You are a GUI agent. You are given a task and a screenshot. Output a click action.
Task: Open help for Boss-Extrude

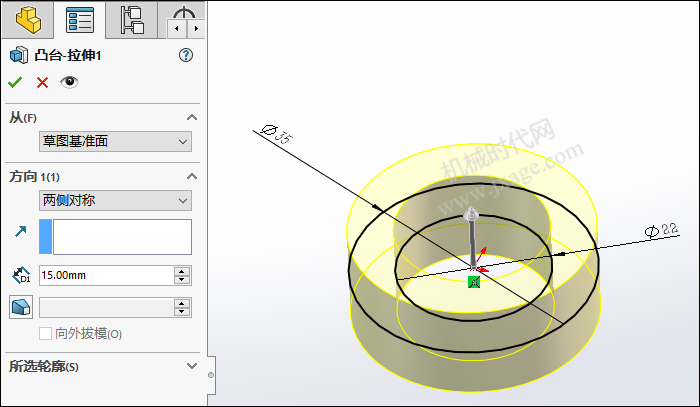coord(186,55)
